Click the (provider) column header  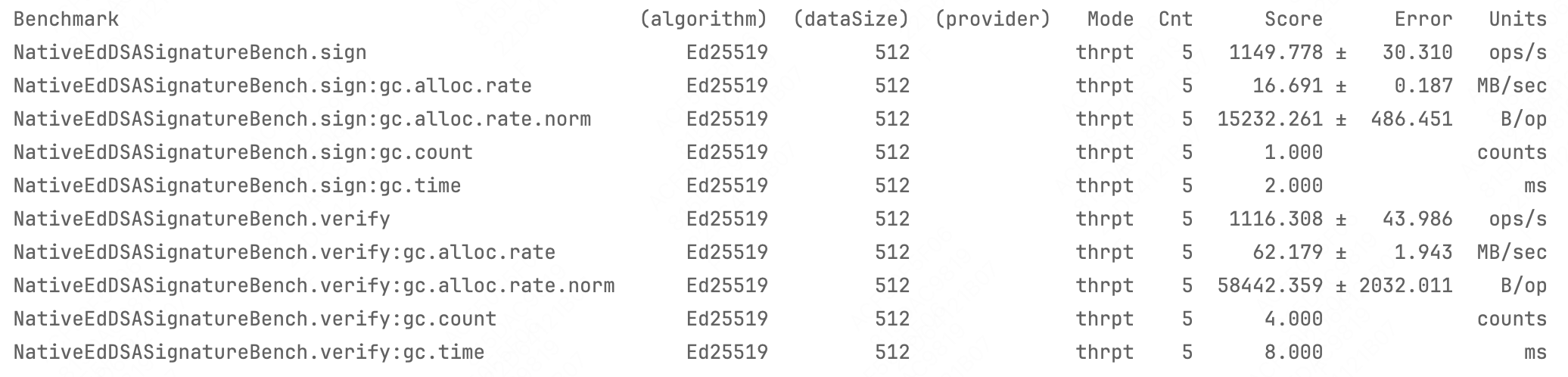coord(992,20)
